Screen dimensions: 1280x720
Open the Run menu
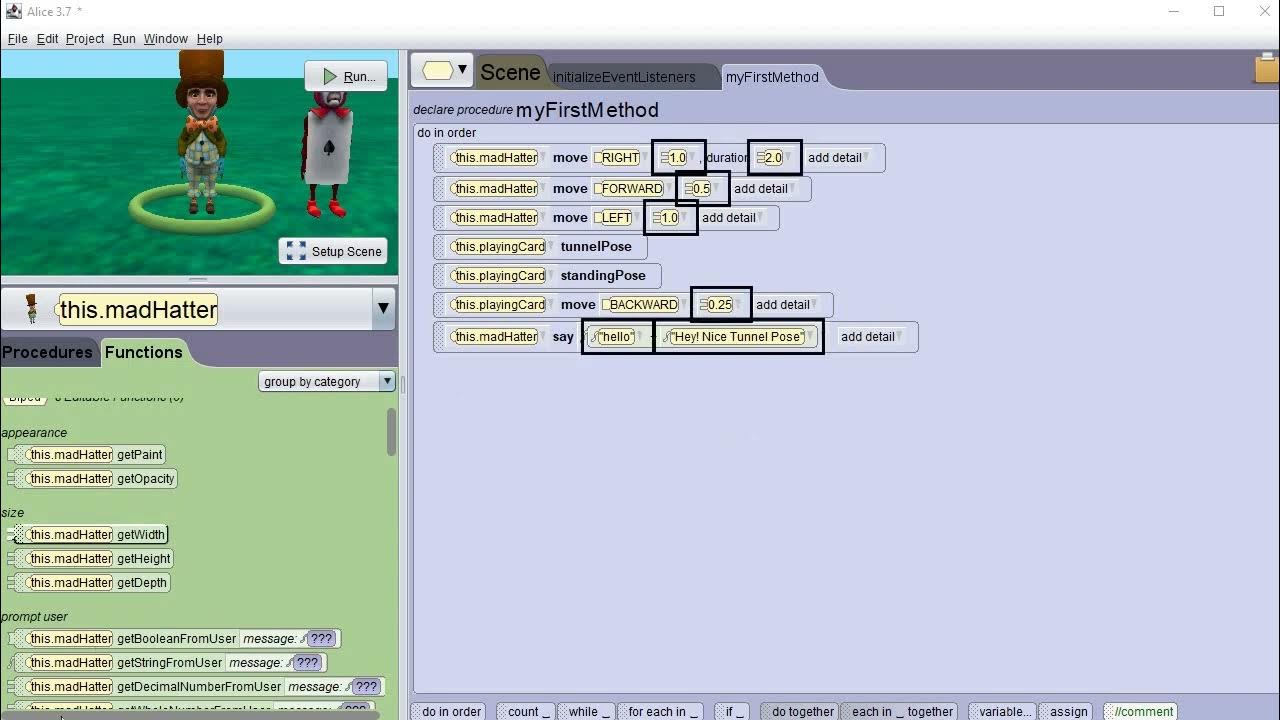click(124, 38)
